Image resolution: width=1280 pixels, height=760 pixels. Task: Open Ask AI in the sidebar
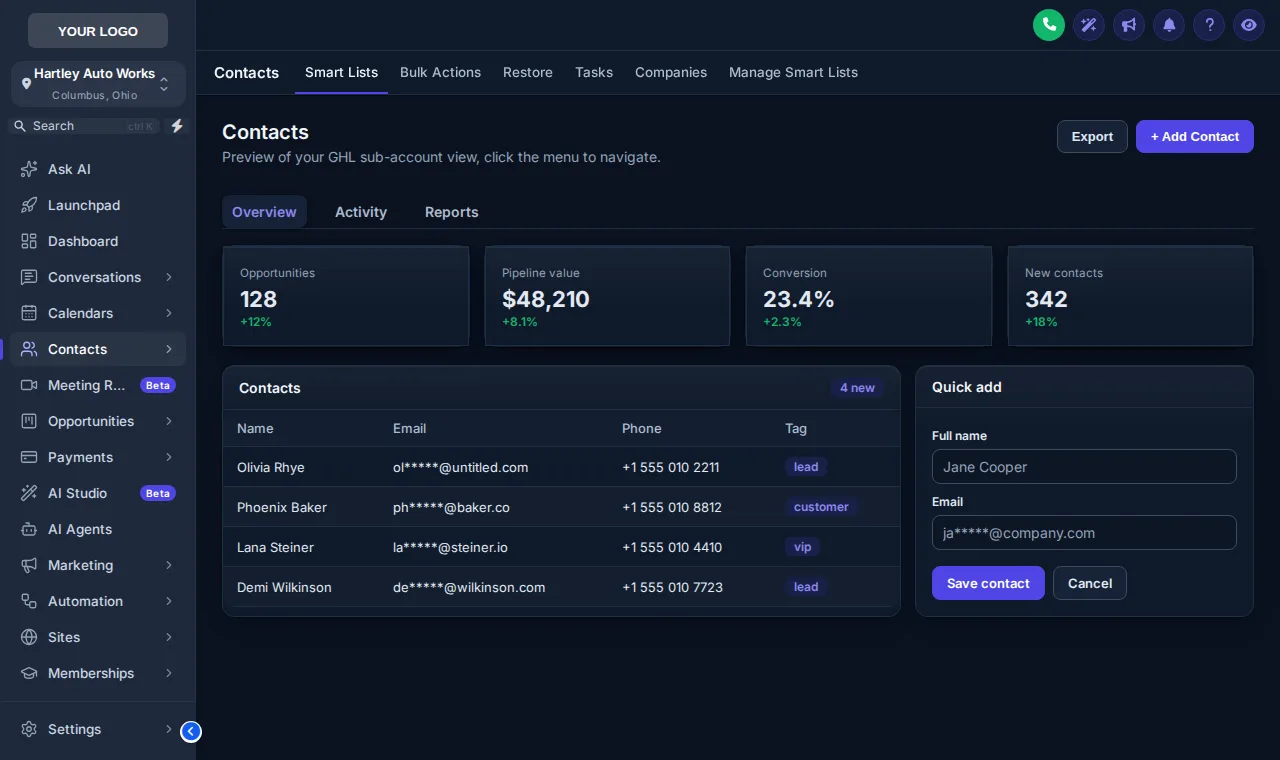(x=98, y=169)
